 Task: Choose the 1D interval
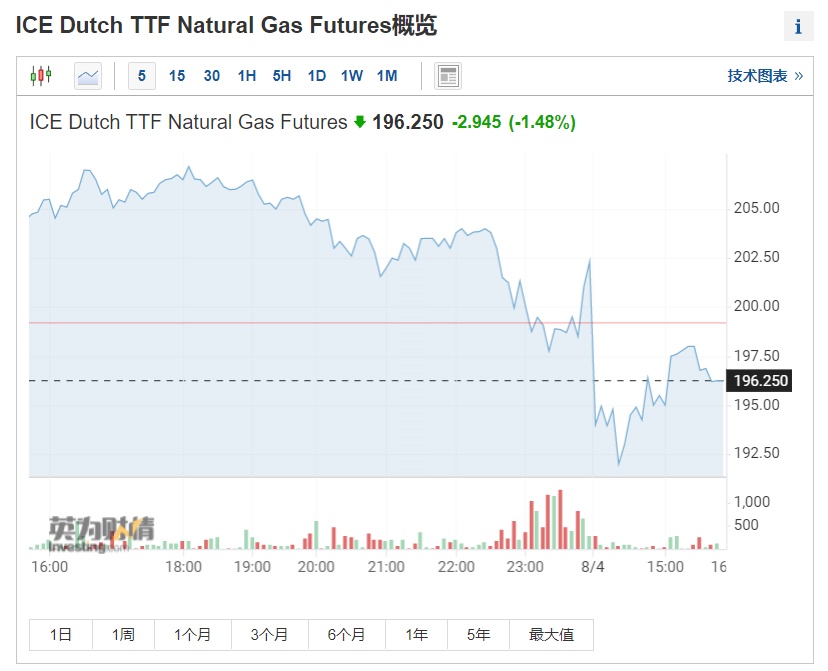click(x=317, y=75)
